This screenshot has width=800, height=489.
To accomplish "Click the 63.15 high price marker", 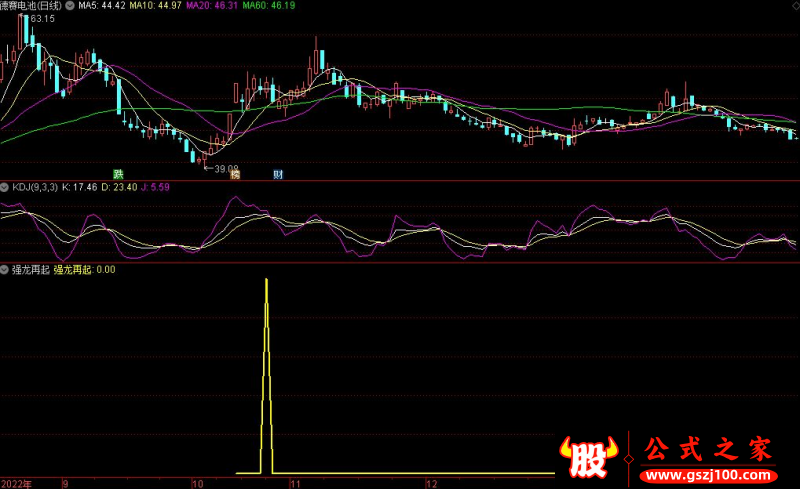I will [x=40, y=19].
